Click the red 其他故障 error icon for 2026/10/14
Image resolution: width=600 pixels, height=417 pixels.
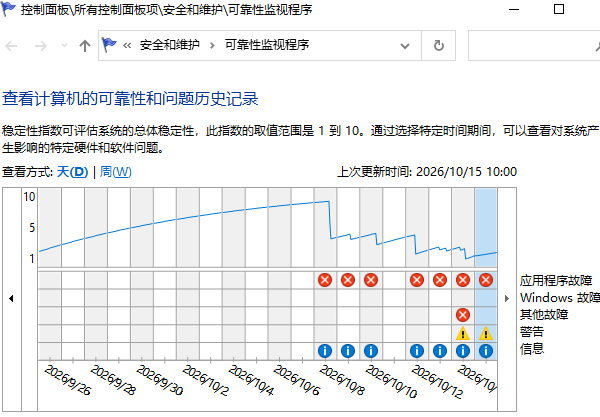[x=463, y=315]
